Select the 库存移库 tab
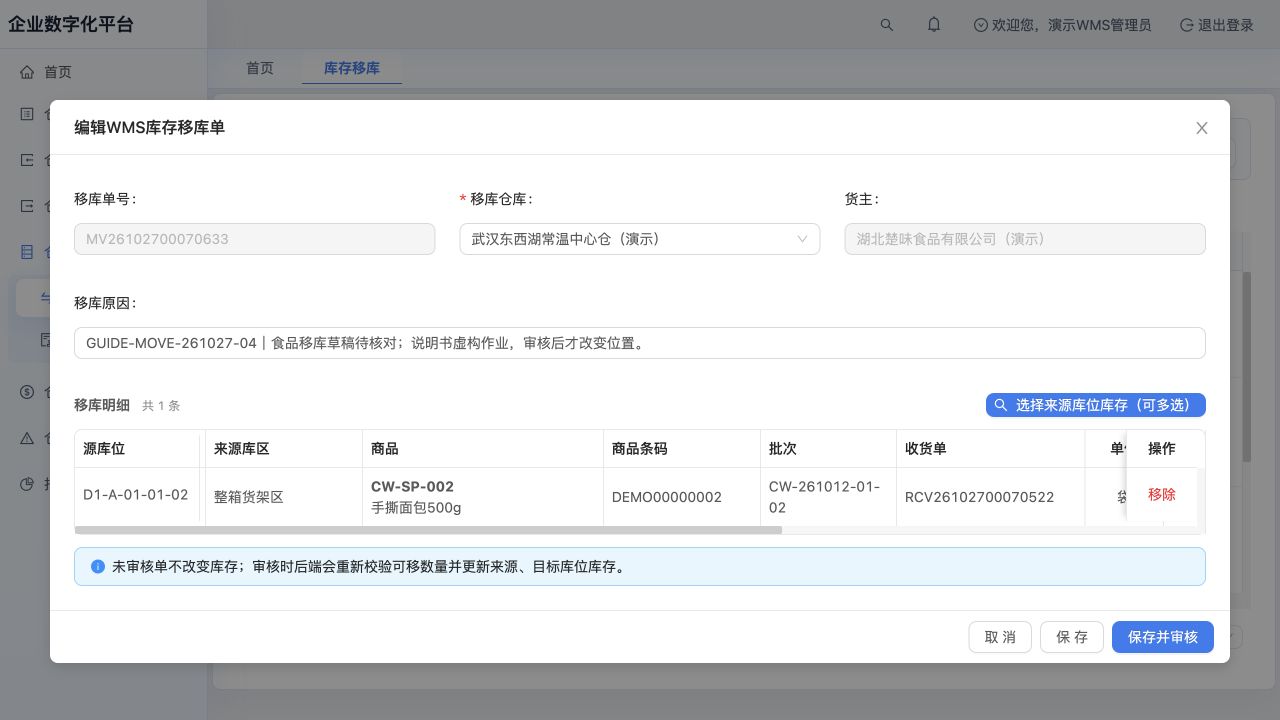 (x=352, y=68)
